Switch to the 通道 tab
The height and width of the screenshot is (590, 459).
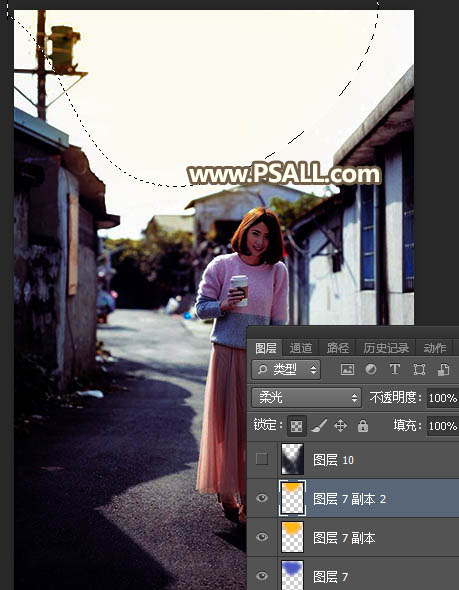point(301,348)
